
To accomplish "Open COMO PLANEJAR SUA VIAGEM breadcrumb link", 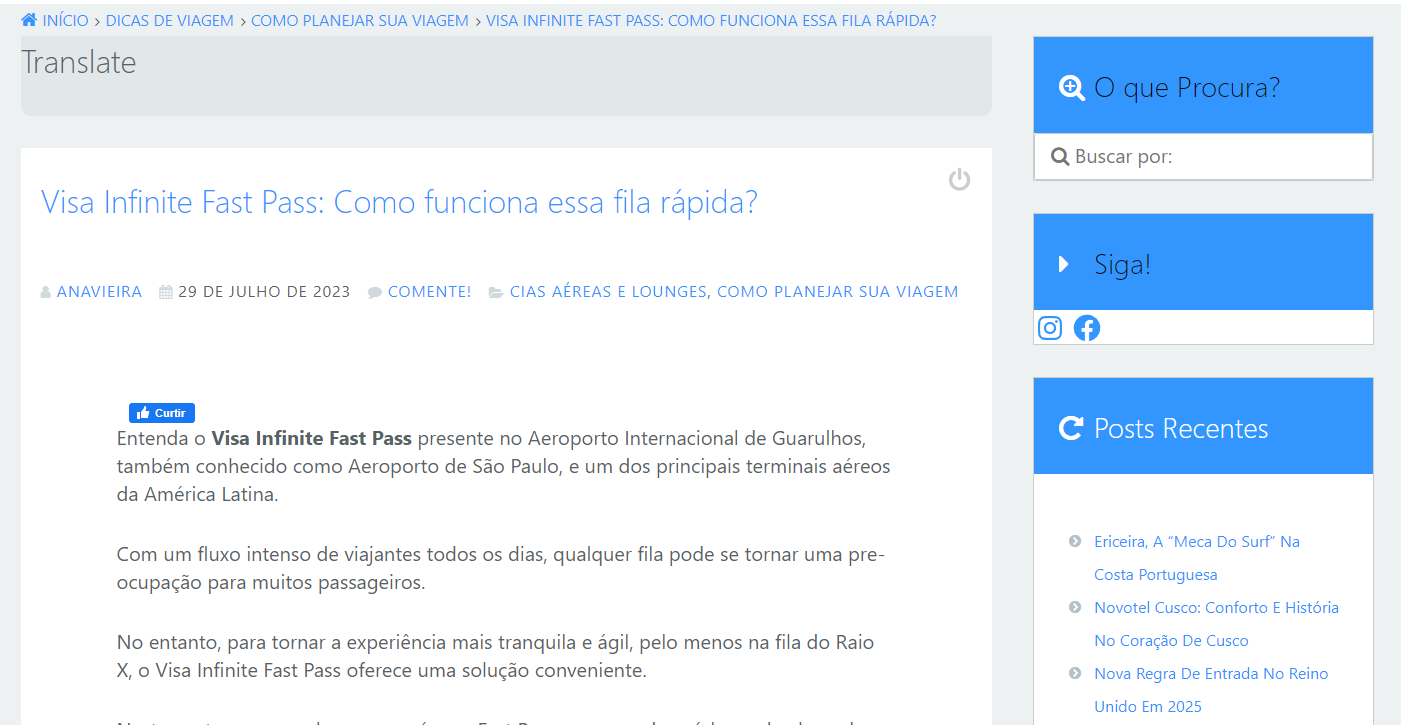I will click(360, 20).
